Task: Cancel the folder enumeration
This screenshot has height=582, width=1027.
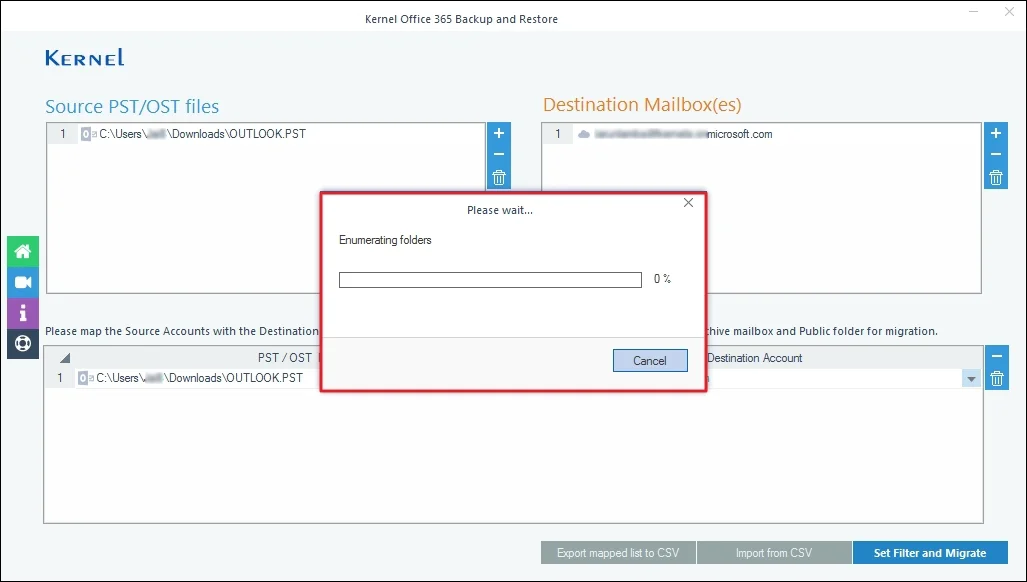Action: click(649, 361)
